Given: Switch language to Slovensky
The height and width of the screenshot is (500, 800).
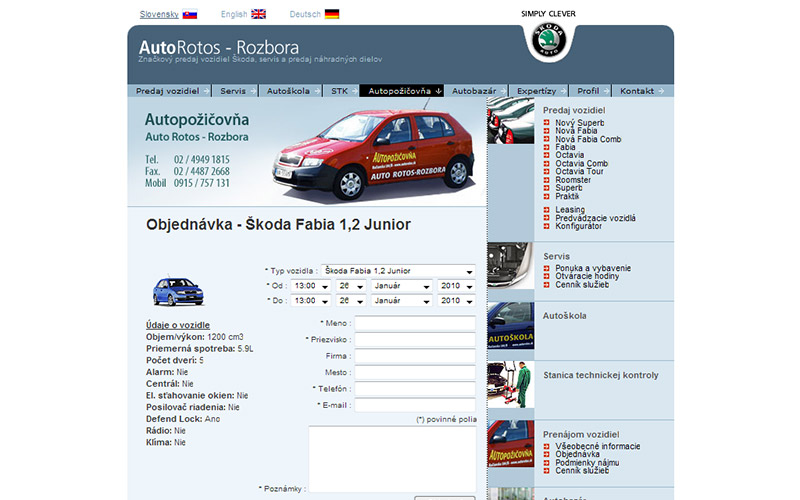Looking at the screenshot, I should pos(159,14).
